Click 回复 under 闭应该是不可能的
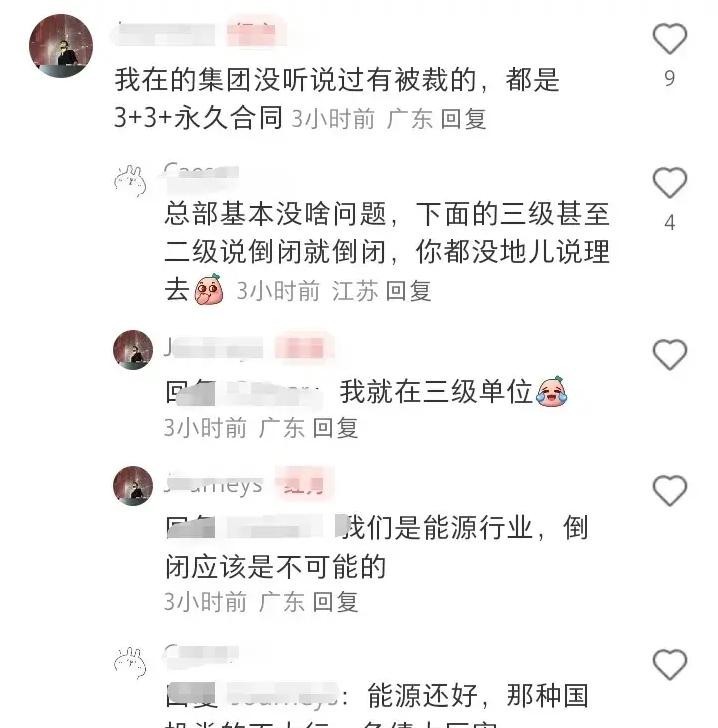The image size is (718, 728). [x=335, y=602]
